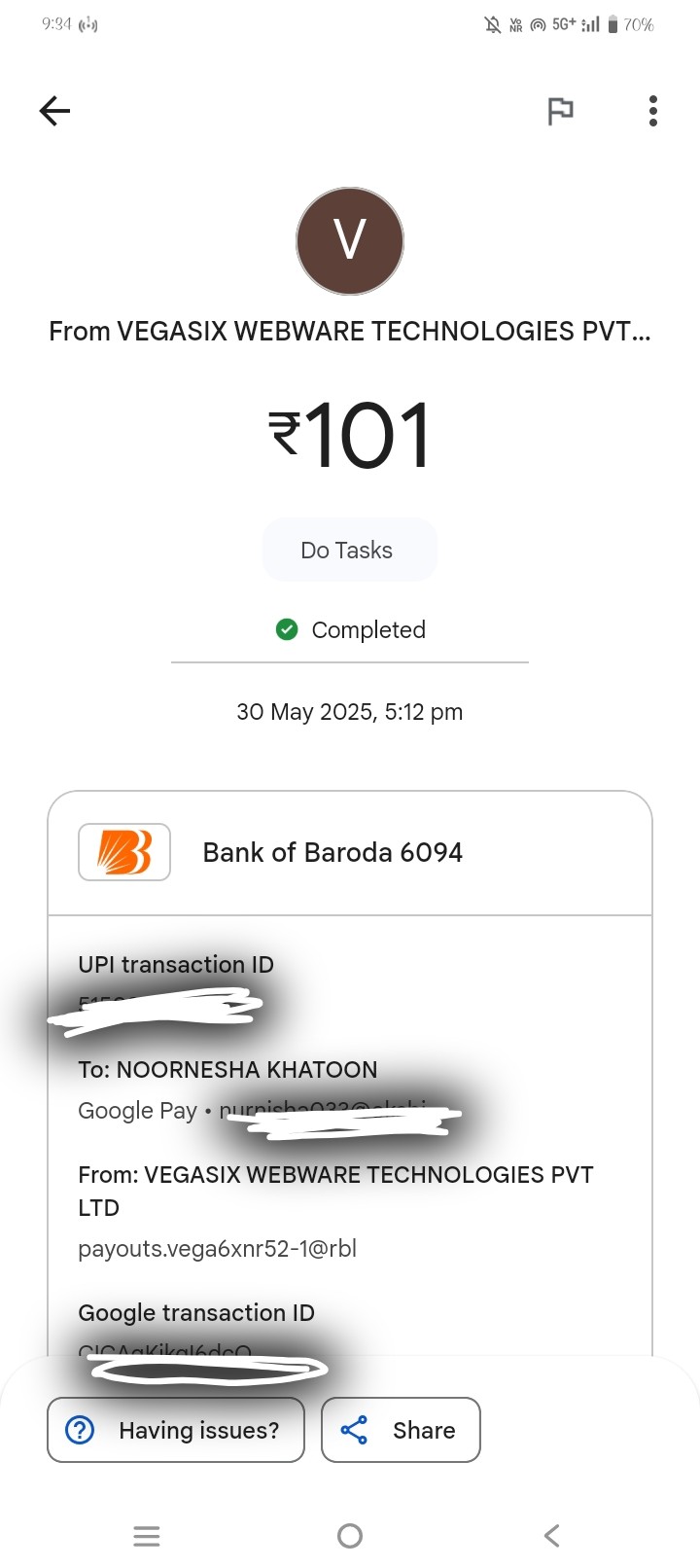Tap the Bank of Baroda logo

124,852
